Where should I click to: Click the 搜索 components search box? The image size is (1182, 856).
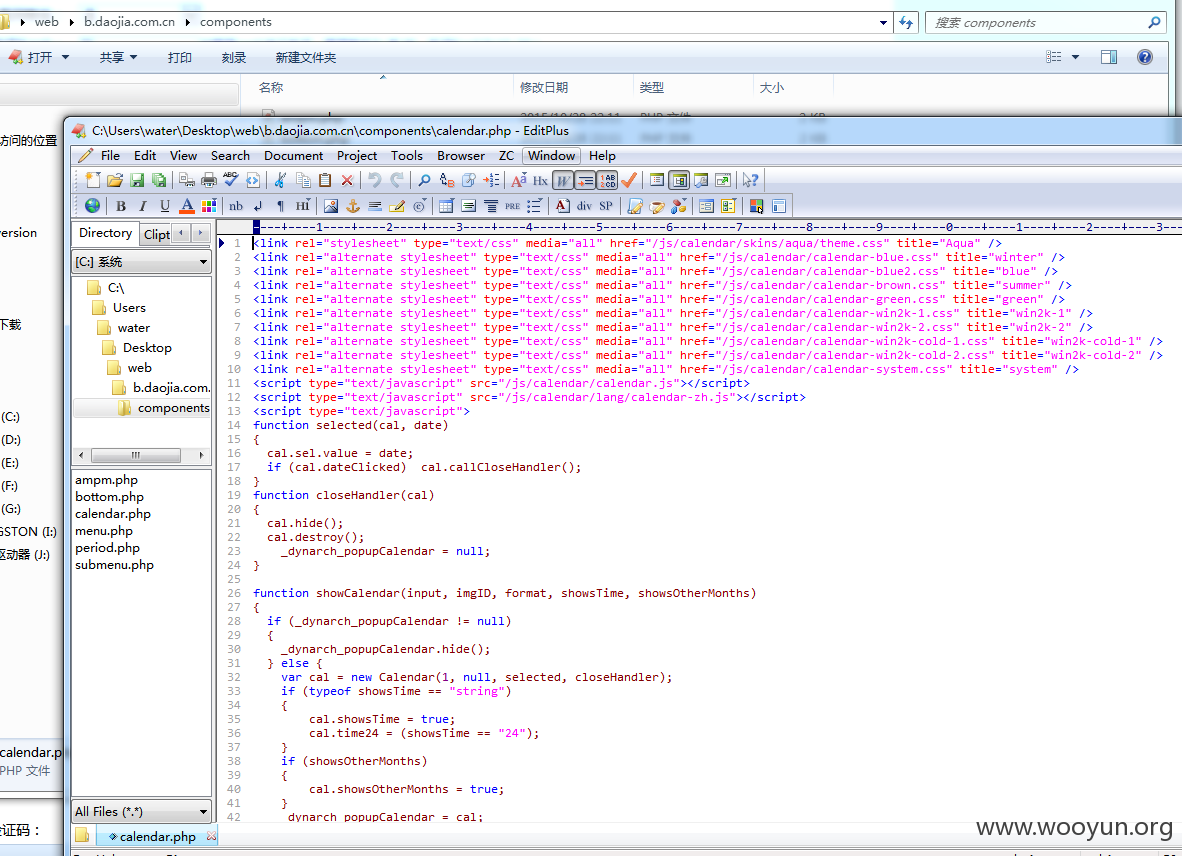pos(1044,23)
